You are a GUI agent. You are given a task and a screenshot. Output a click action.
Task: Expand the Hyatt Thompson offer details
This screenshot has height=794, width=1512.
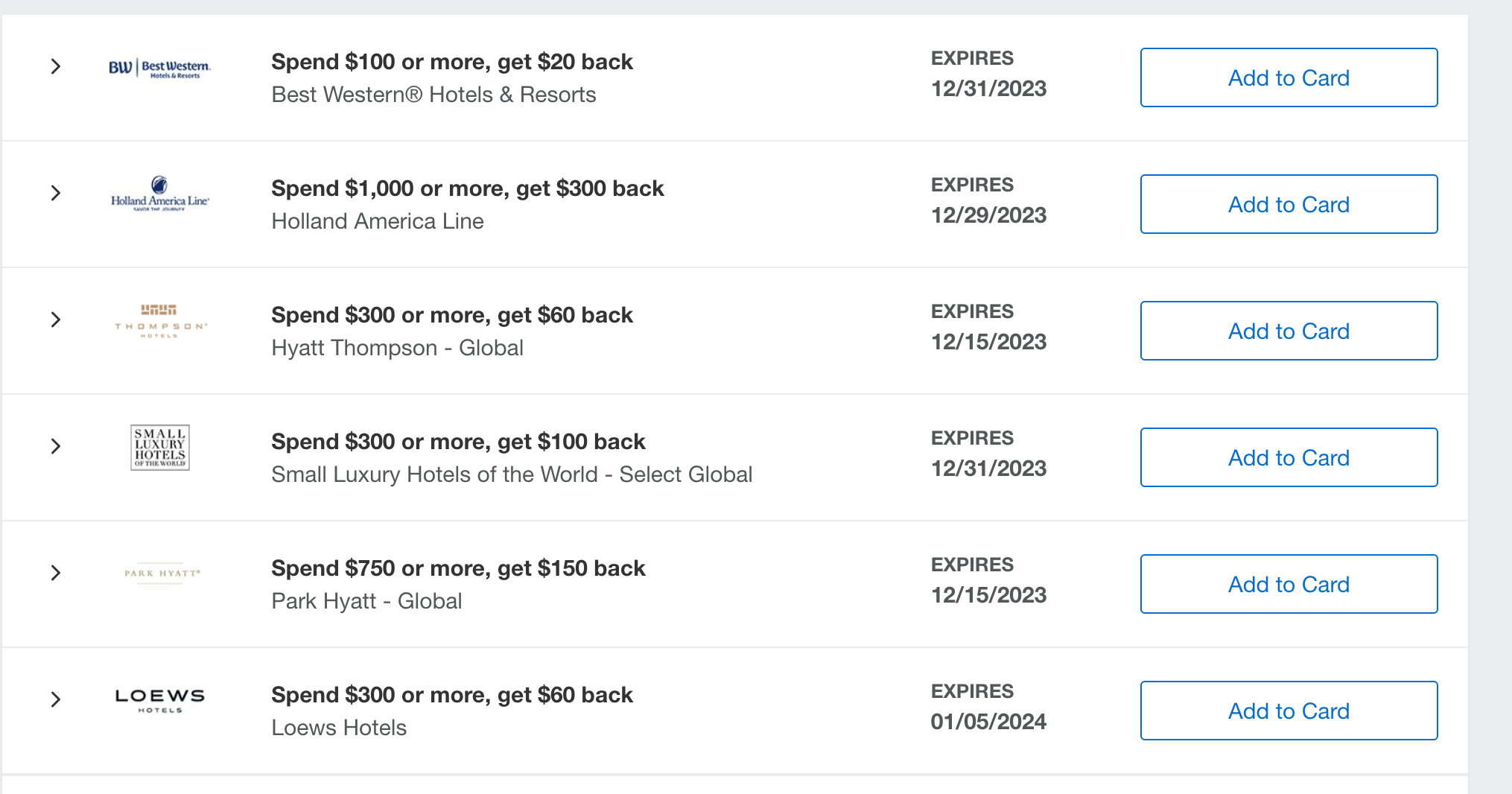pyautogui.click(x=55, y=320)
